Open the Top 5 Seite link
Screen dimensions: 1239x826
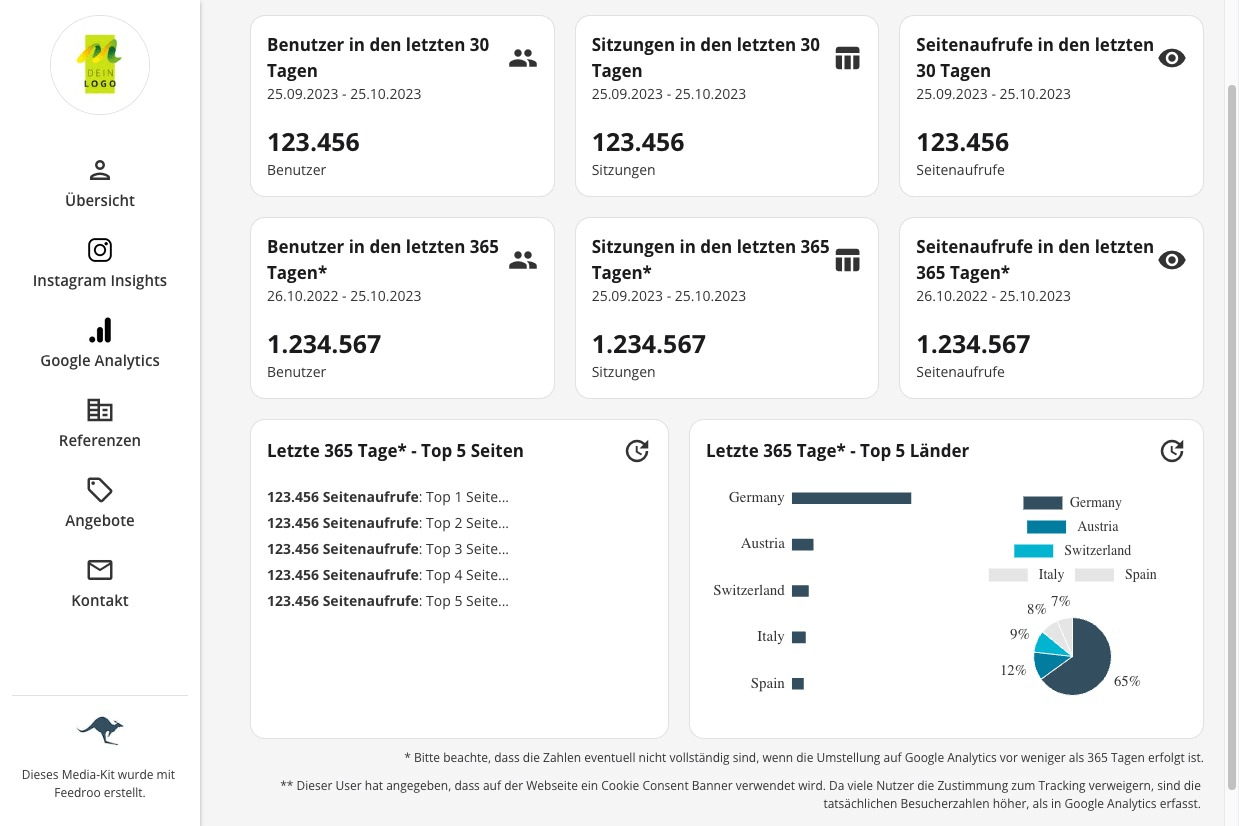(467, 601)
